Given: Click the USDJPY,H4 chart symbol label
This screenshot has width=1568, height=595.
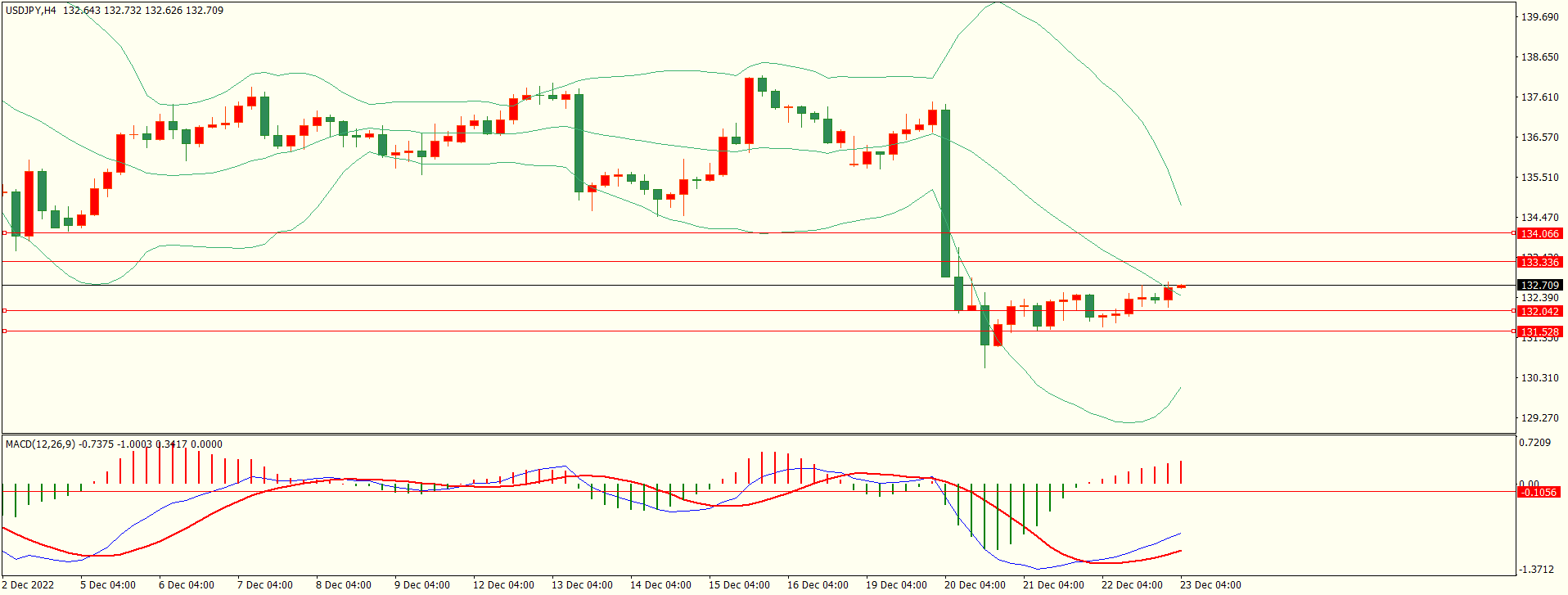Looking at the screenshot, I should point(31,11).
